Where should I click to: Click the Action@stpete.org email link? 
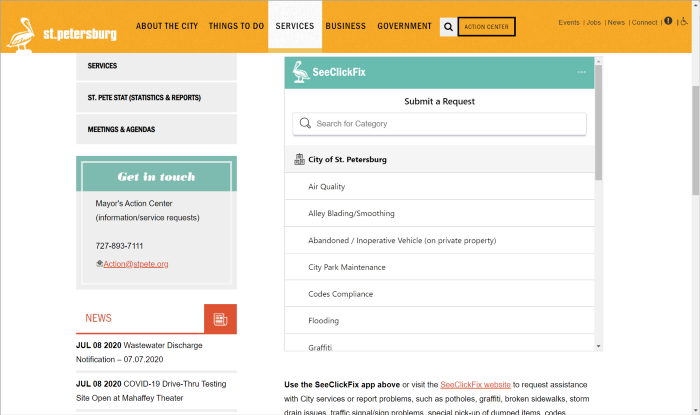(x=135, y=264)
